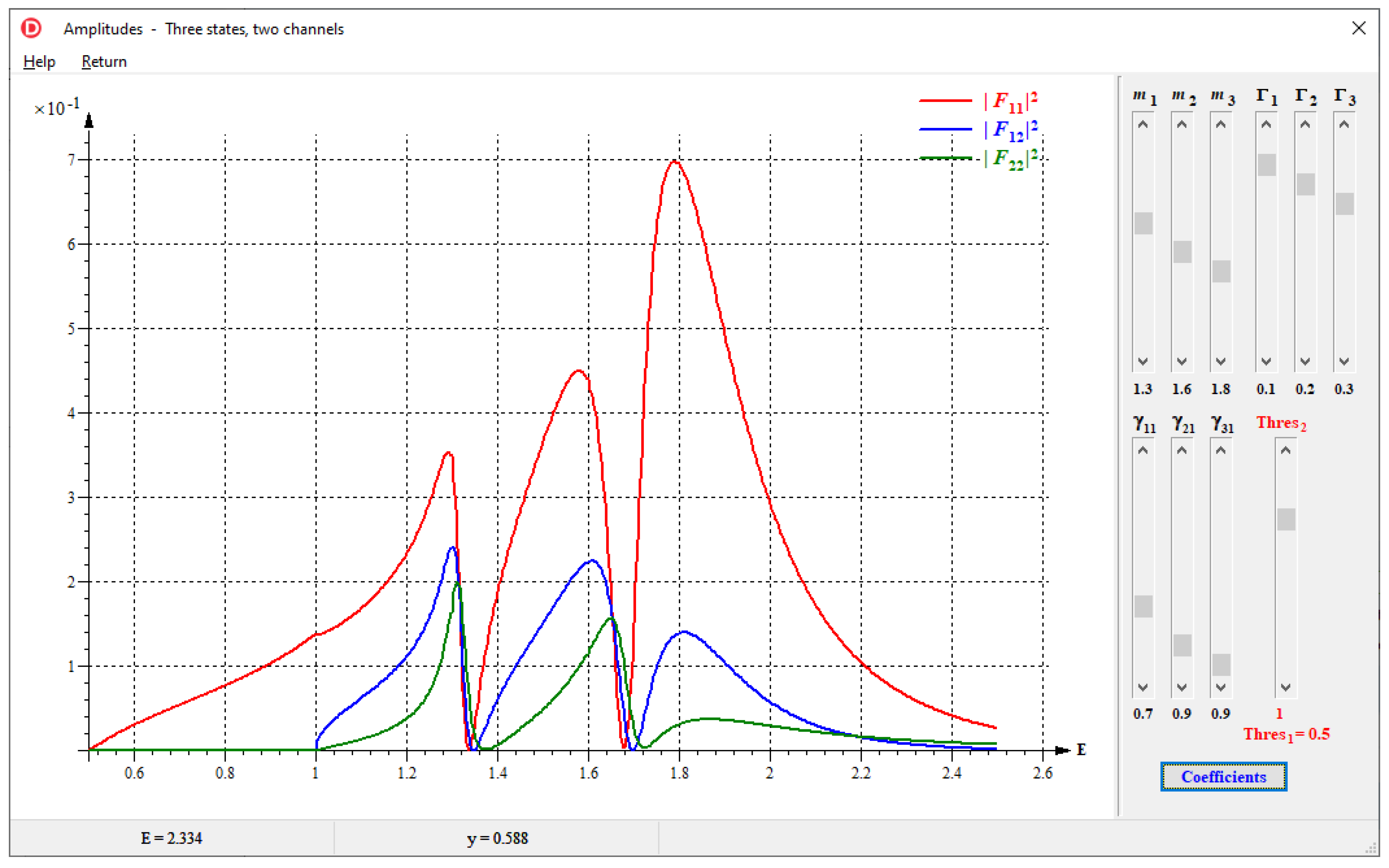Image resolution: width=1389 pixels, height=868 pixels.
Task: Click the m2 slider down arrow
Action: 1182,362
